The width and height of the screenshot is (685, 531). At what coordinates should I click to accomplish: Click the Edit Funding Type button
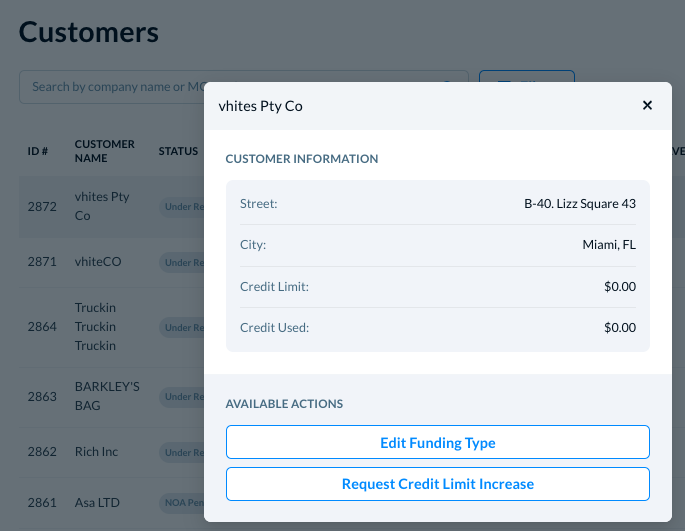point(438,442)
